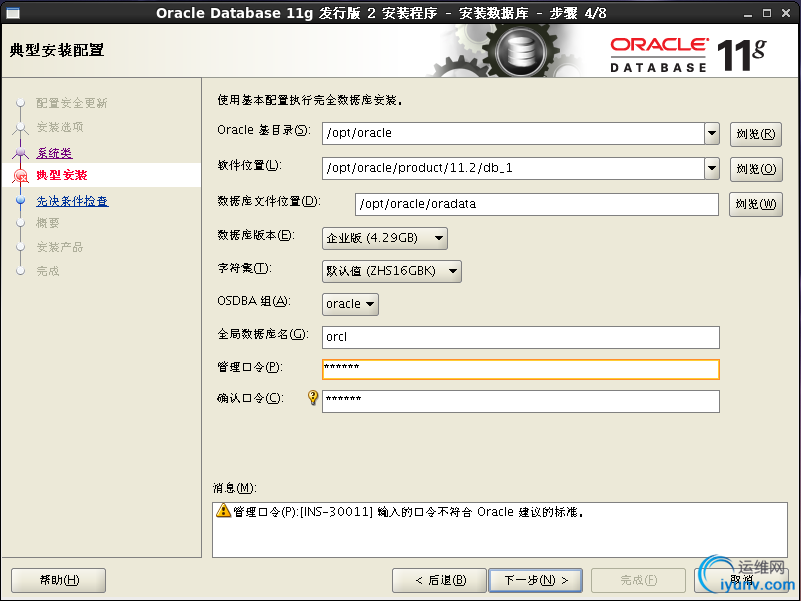This screenshot has height=601, width=801.
Task: Minimize the installer window
Action: pos(748,14)
